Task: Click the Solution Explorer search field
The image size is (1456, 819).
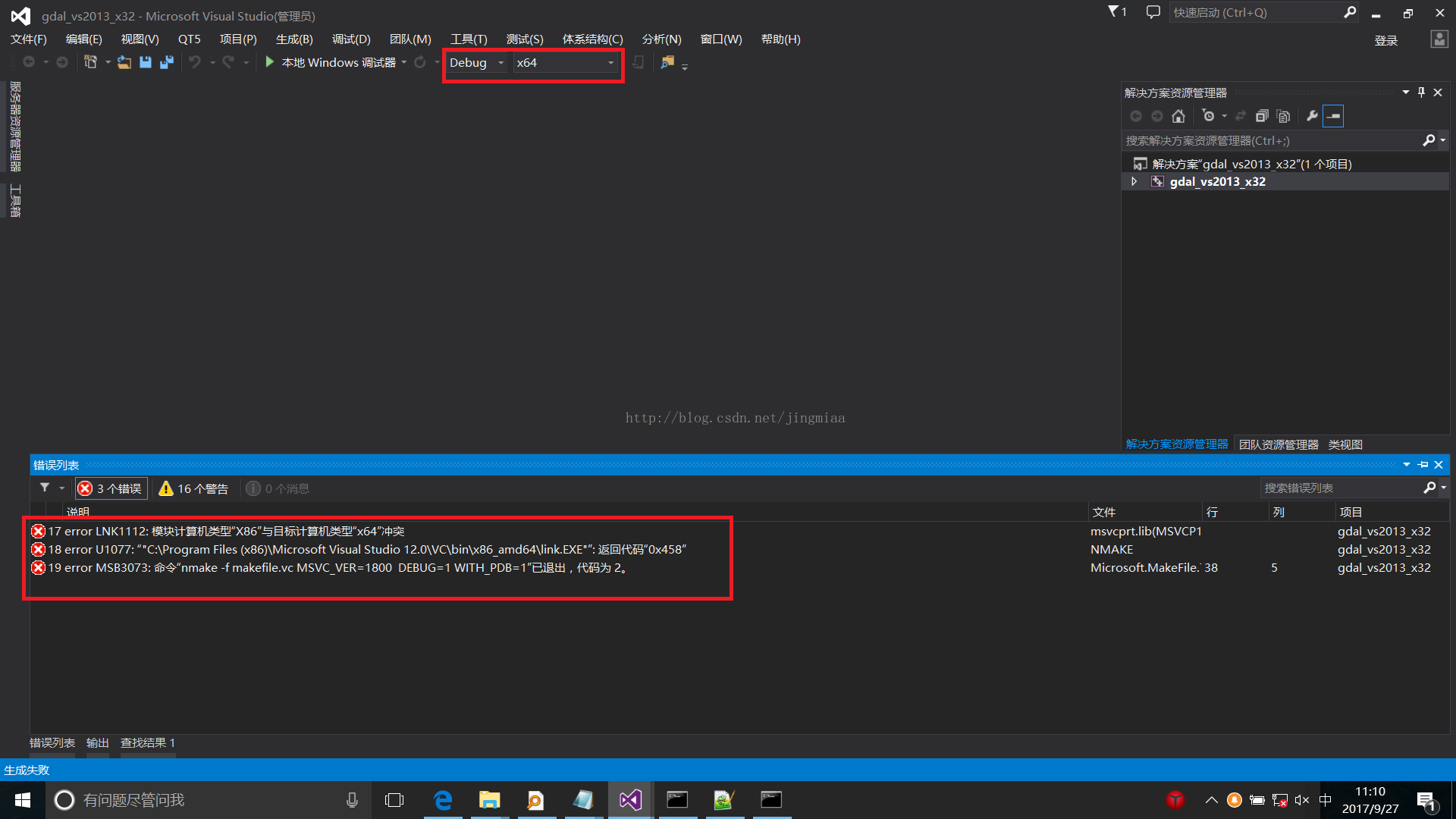Action: (x=1271, y=140)
